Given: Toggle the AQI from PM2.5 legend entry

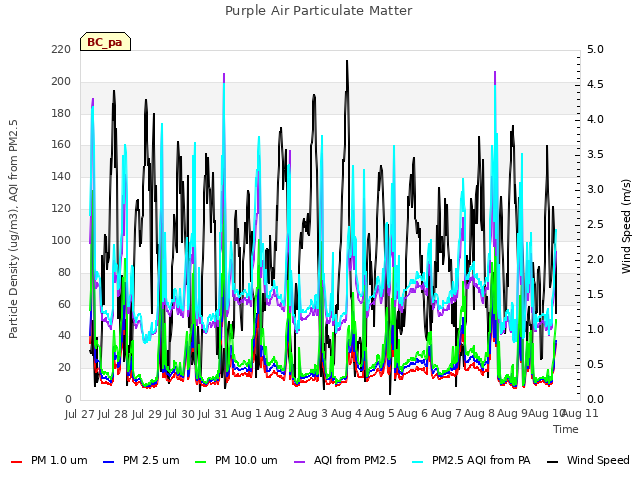Looking at the screenshot, I should [345, 460].
